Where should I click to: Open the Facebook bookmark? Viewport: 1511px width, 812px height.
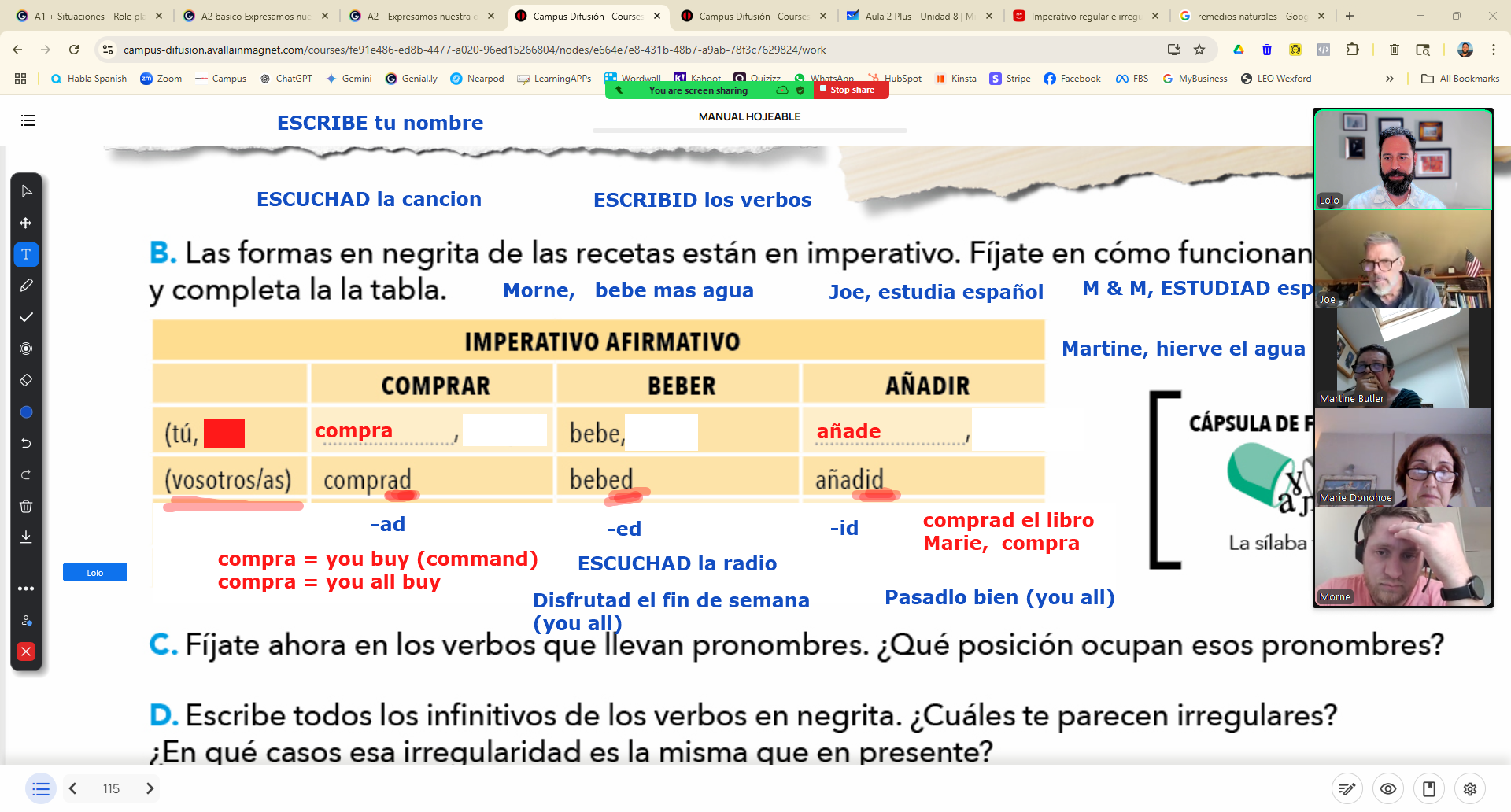coord(1072,79)
